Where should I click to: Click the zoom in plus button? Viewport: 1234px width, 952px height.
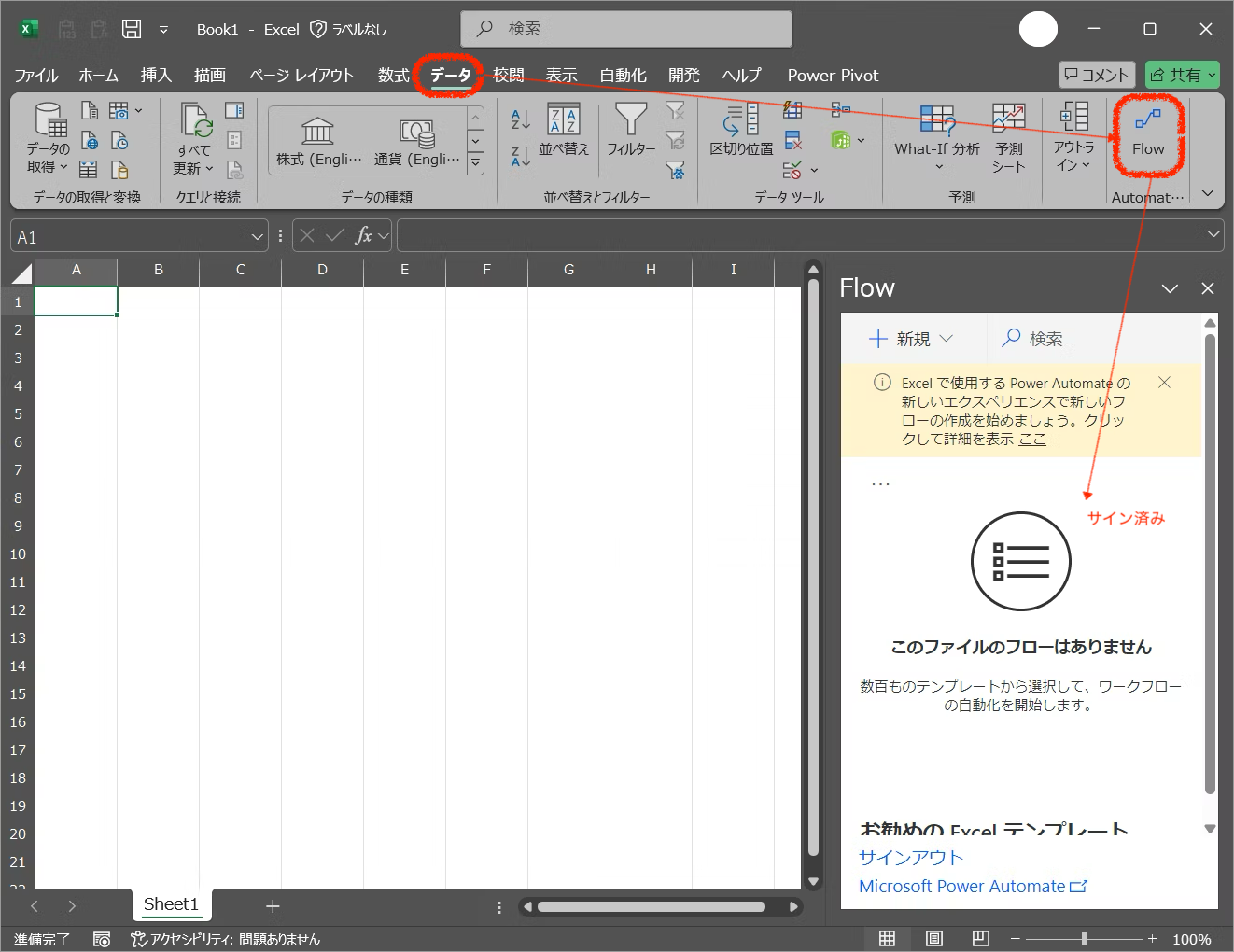click(1152, 938)
